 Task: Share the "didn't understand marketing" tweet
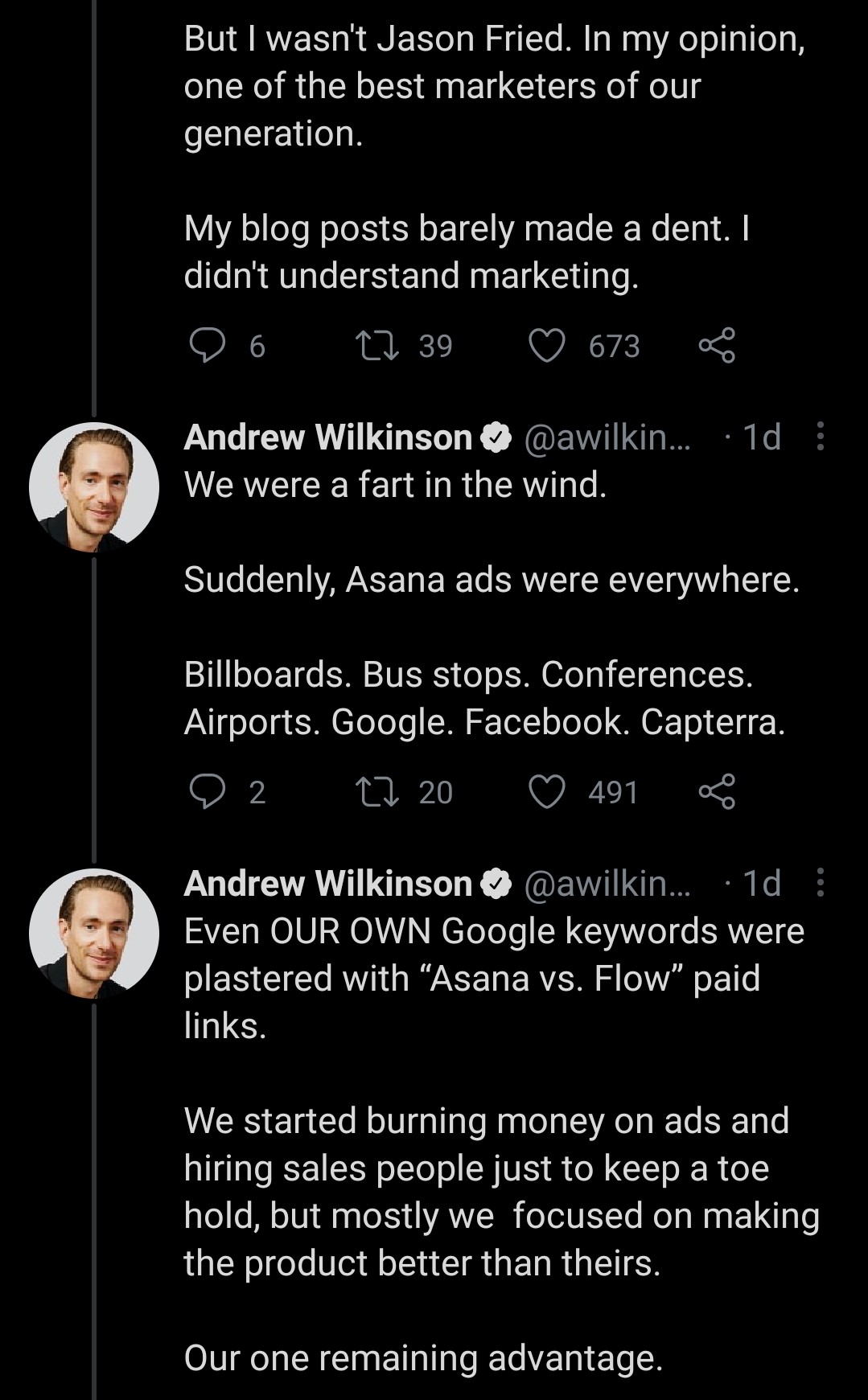(716, 346)
